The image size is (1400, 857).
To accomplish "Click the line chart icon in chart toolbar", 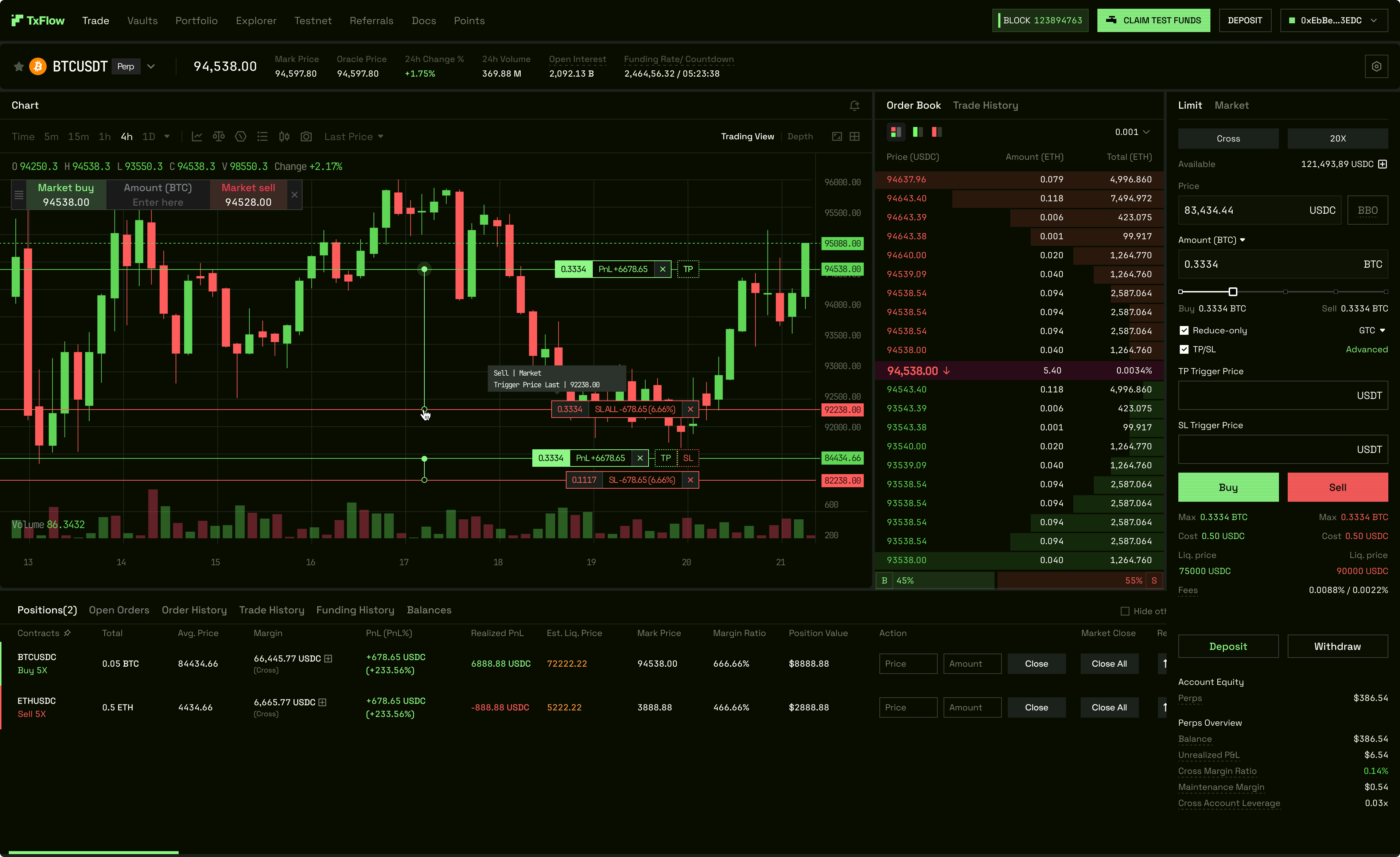I will 197,136.
